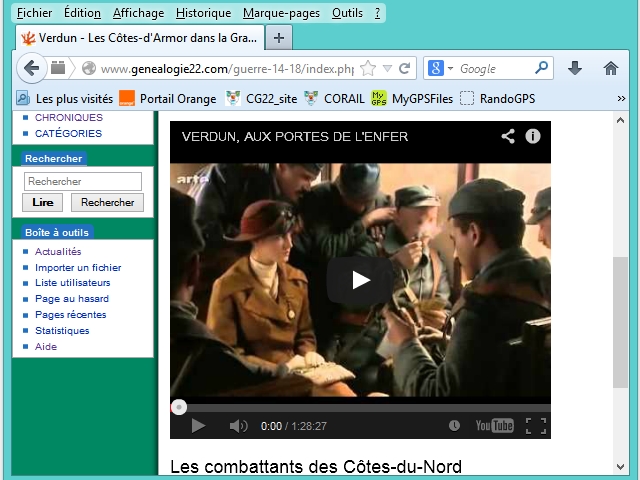Select the Verdun - Les Côtes-d'Armor tab
The image size is (640, 480).
[x=140, y=38]
